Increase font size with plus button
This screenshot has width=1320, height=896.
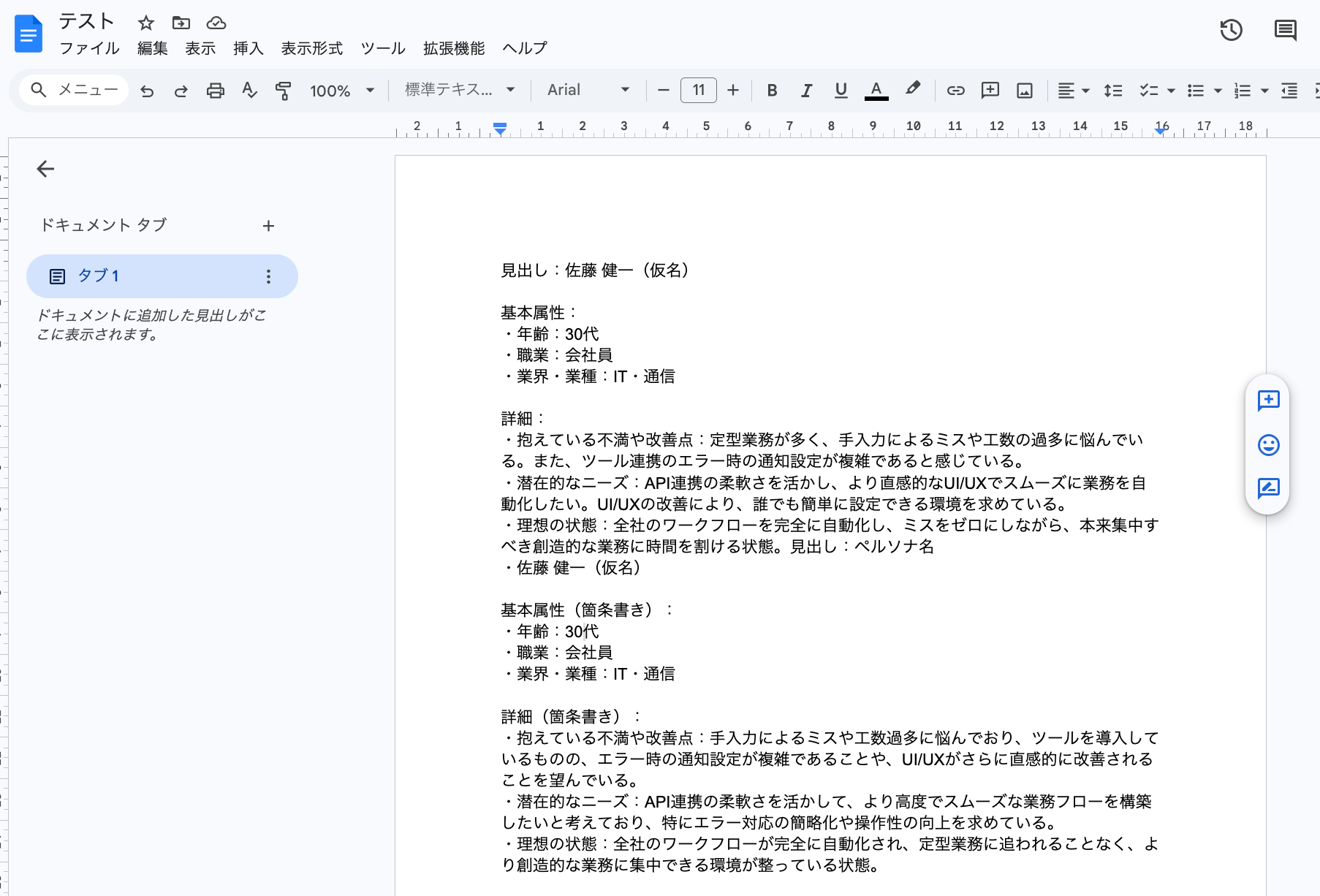(x=733, y=90)
